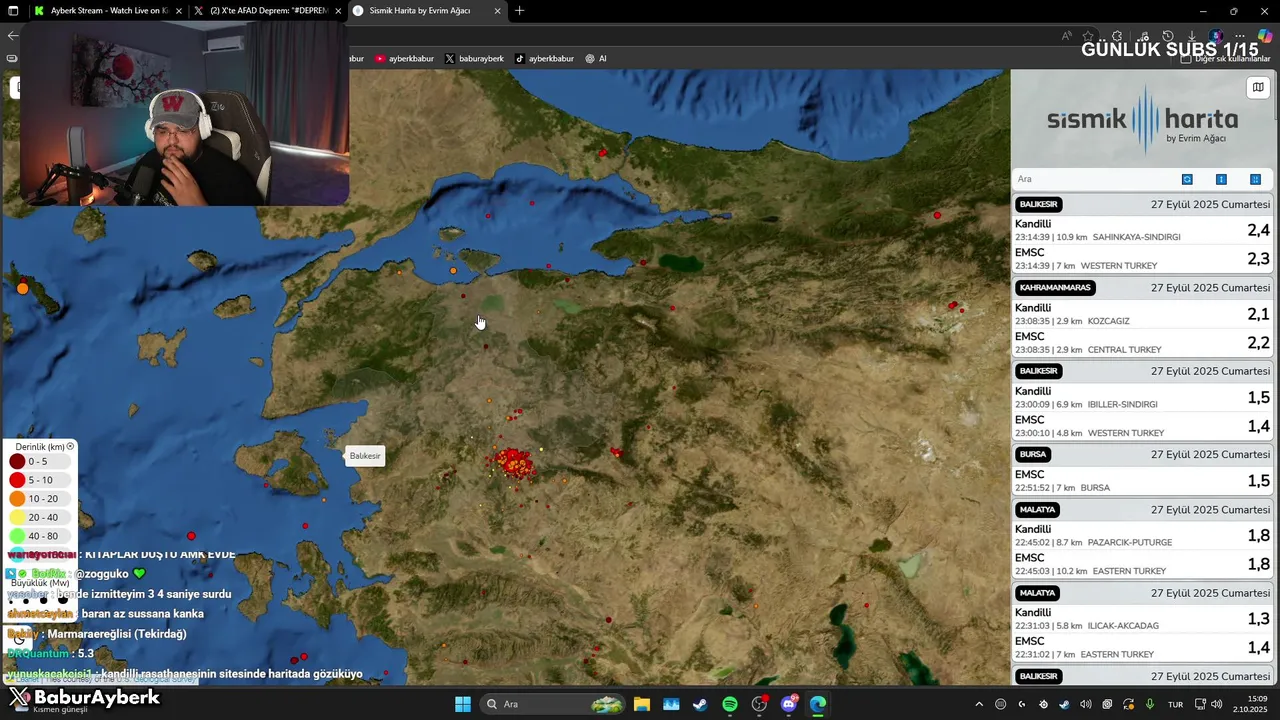Select green 40-80 depth color swatch
Image resolution: width=1280 pixels, height=720 pixels.
[17, 536]
